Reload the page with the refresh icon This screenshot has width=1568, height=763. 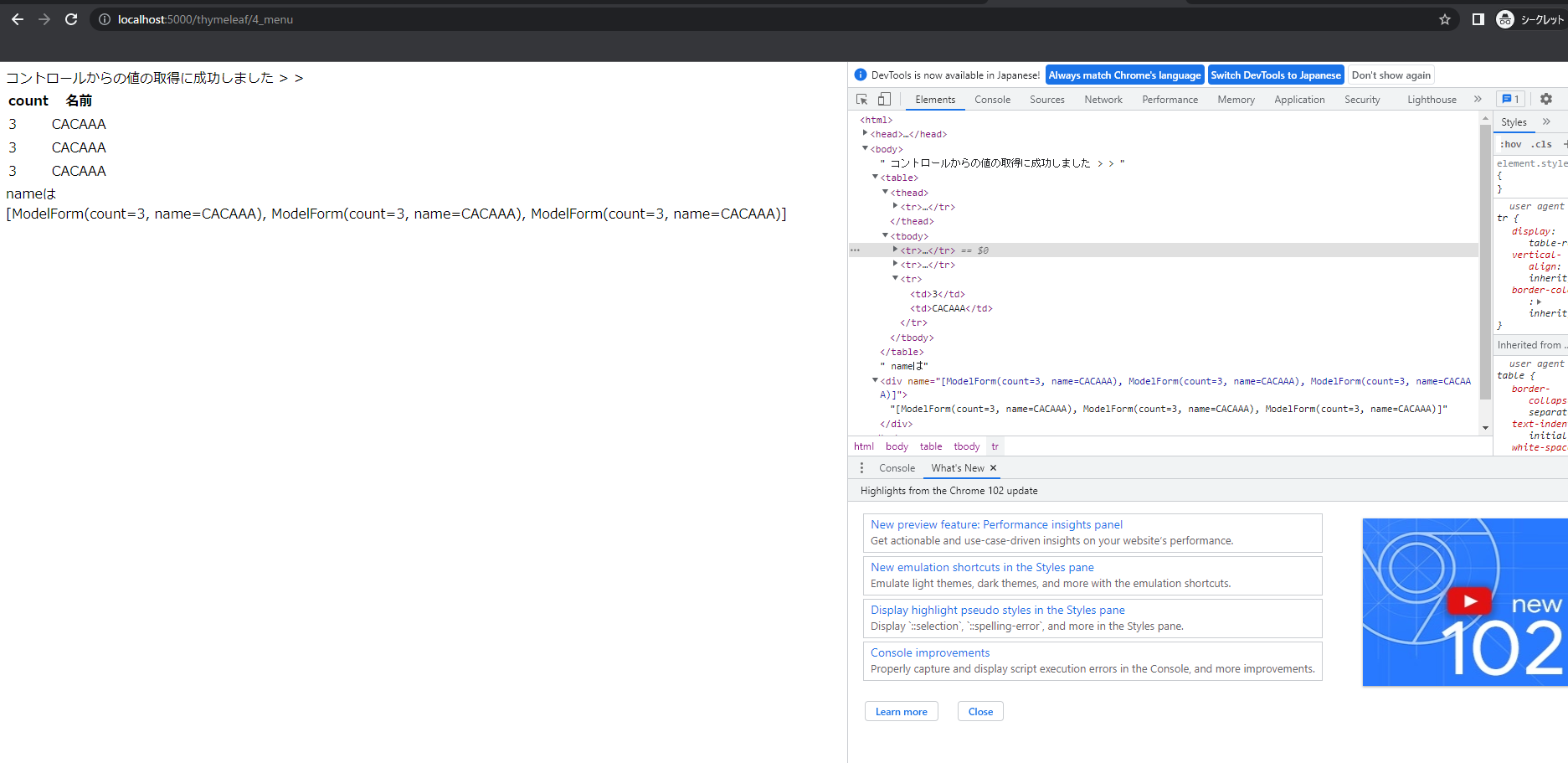point(71,18)
